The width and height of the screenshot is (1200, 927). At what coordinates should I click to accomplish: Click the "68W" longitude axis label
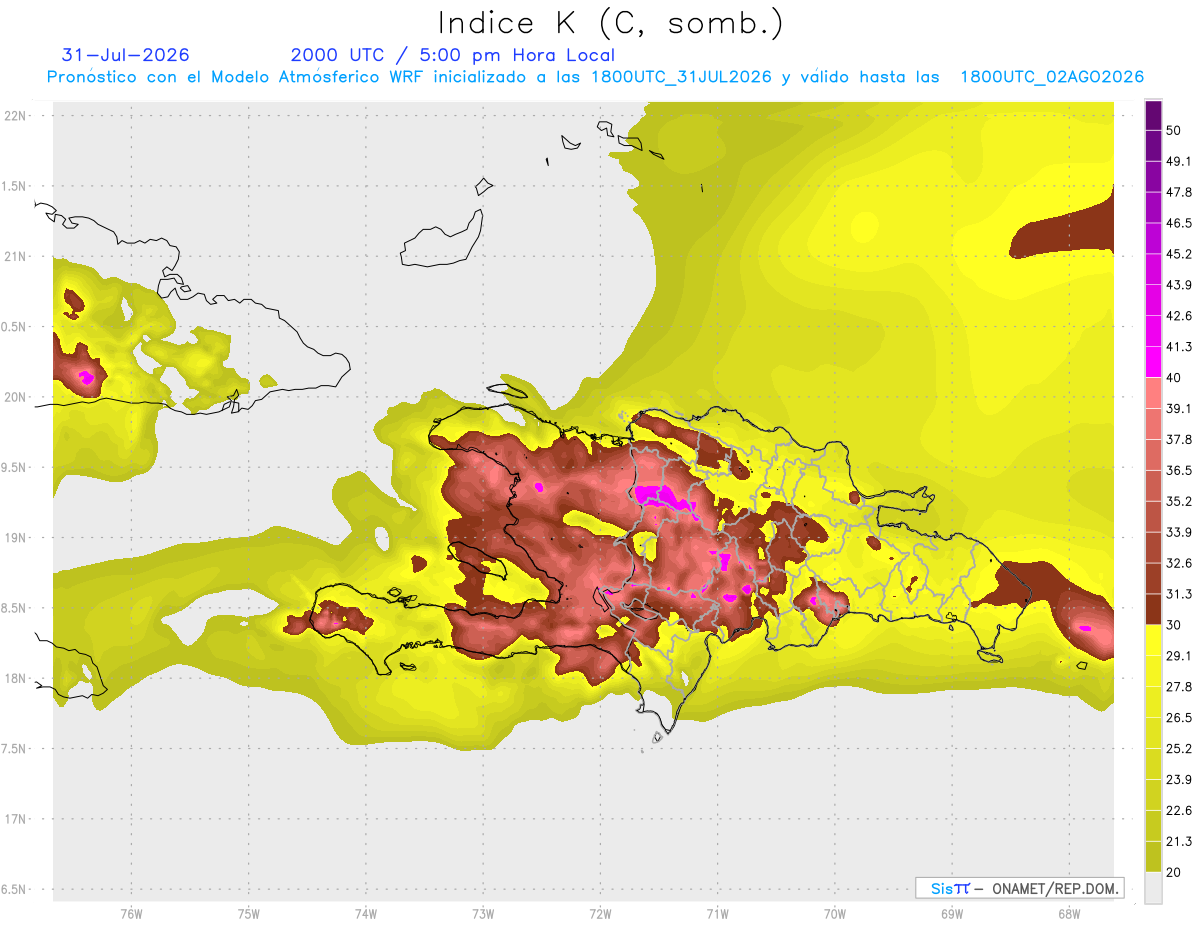1068,915
